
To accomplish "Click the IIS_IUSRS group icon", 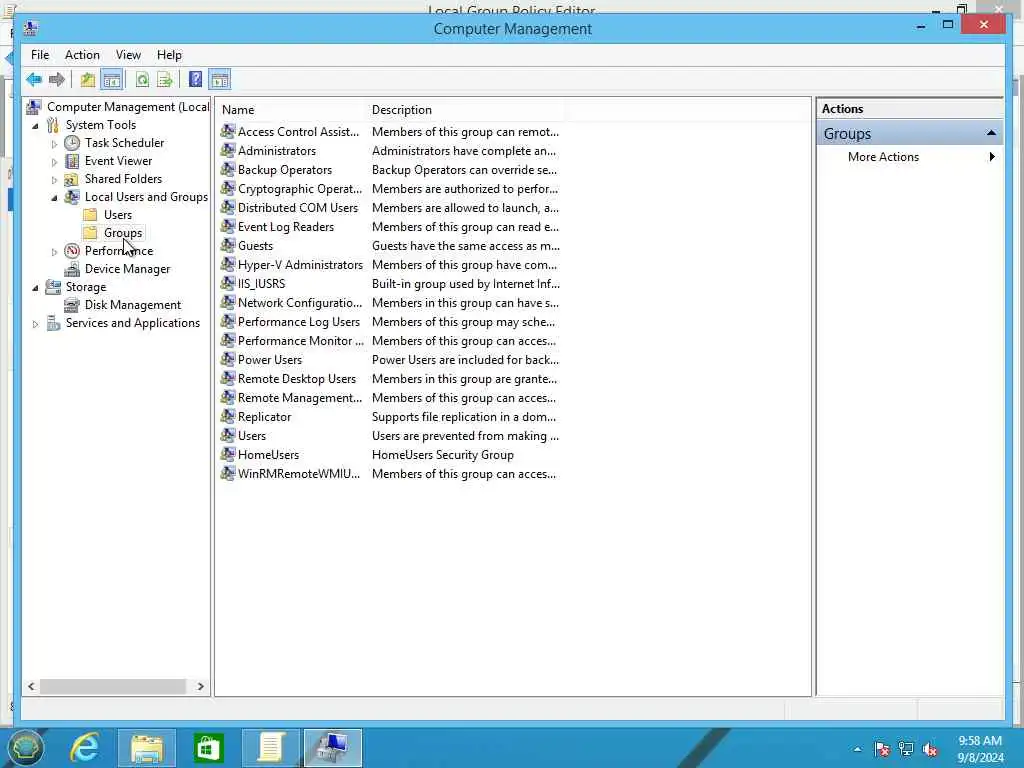I will coord(227,283).
